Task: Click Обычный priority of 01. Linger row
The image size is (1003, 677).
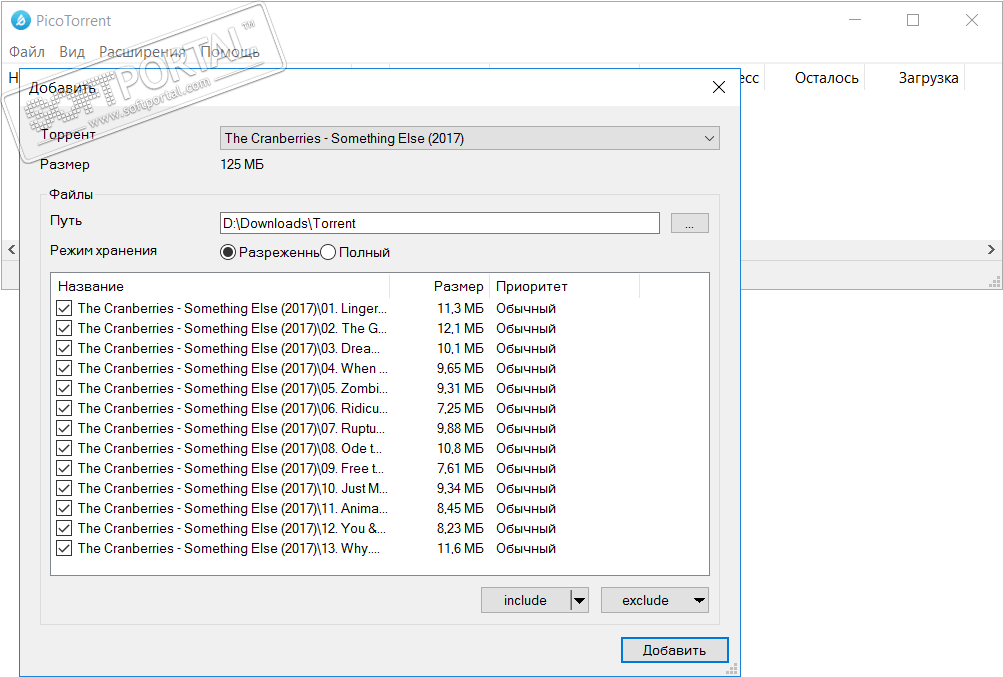Action: click(526, 308)
